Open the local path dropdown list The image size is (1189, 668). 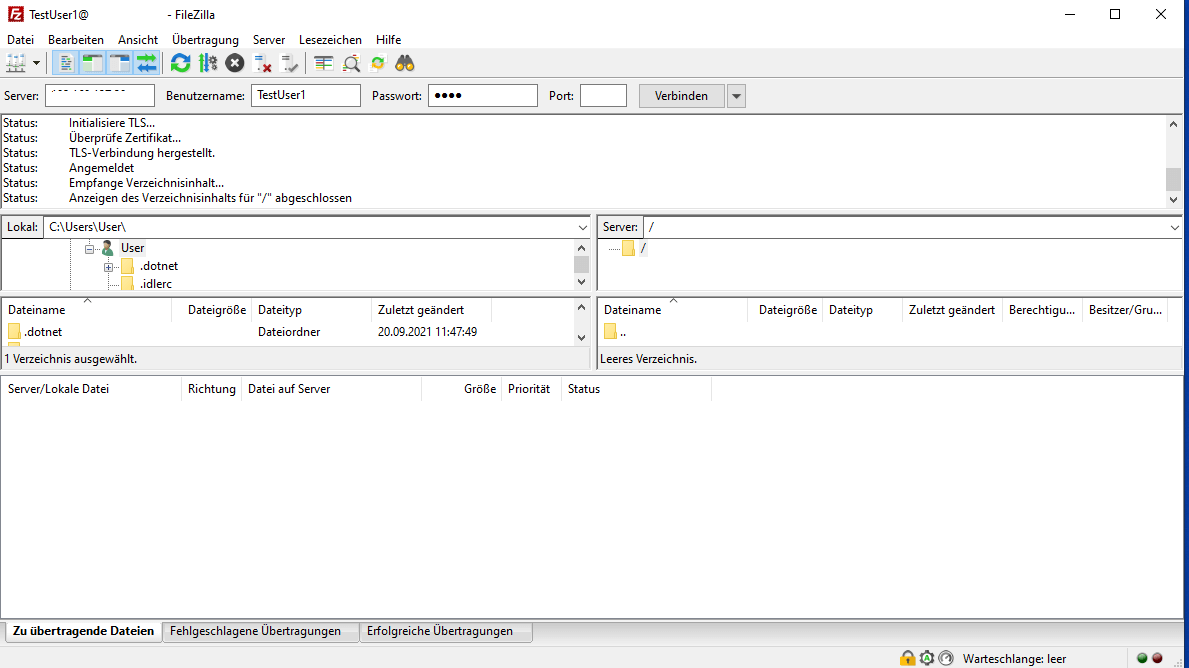pos(583,228)
